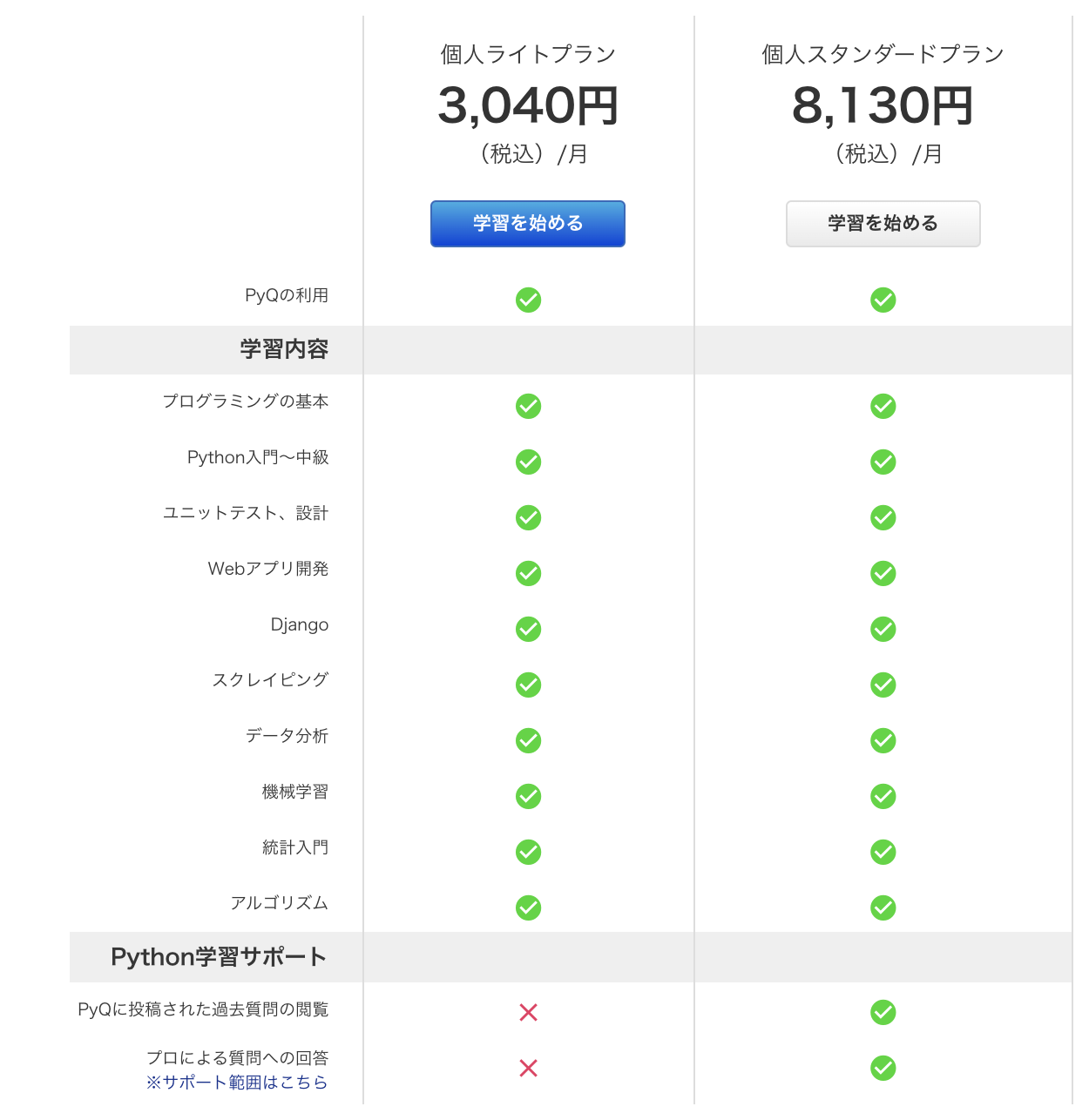This screenshot has height=1120, width=1089.
Task: Click PyQの利用 checkmark in ライトプラン column
Action: tap(528, 300)
